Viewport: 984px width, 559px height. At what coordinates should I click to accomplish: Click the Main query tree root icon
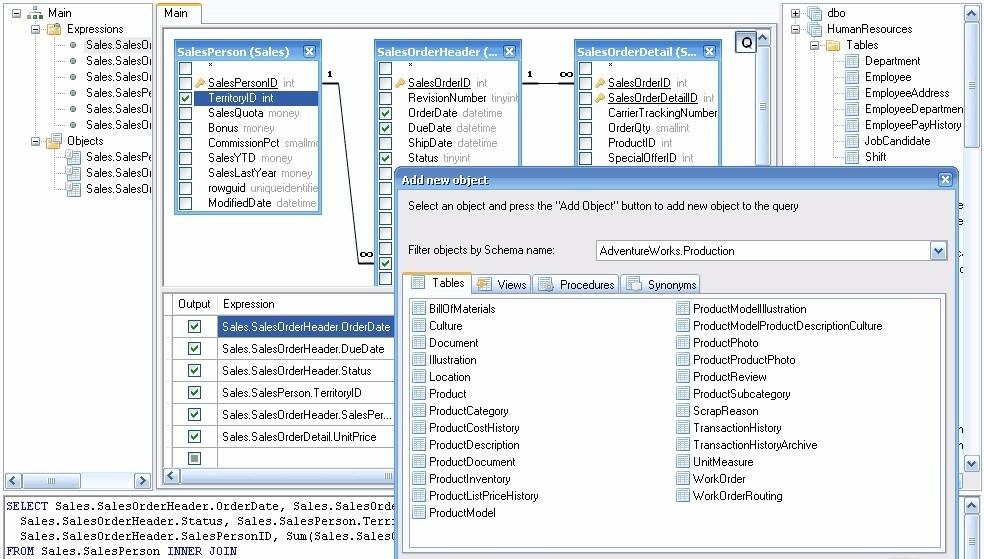35,13
